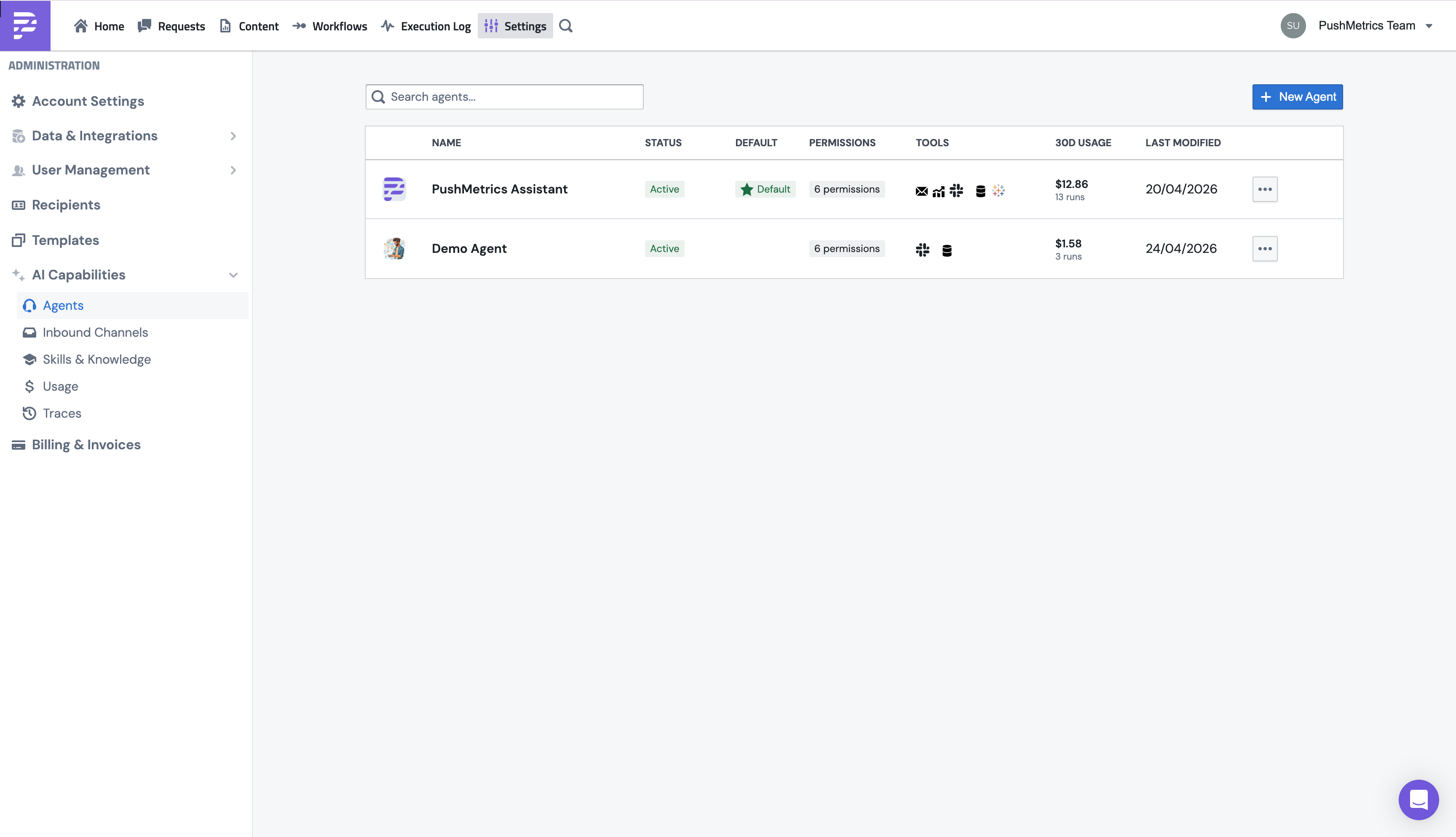
Task: Open Account Settings
Action: point(88,101)
